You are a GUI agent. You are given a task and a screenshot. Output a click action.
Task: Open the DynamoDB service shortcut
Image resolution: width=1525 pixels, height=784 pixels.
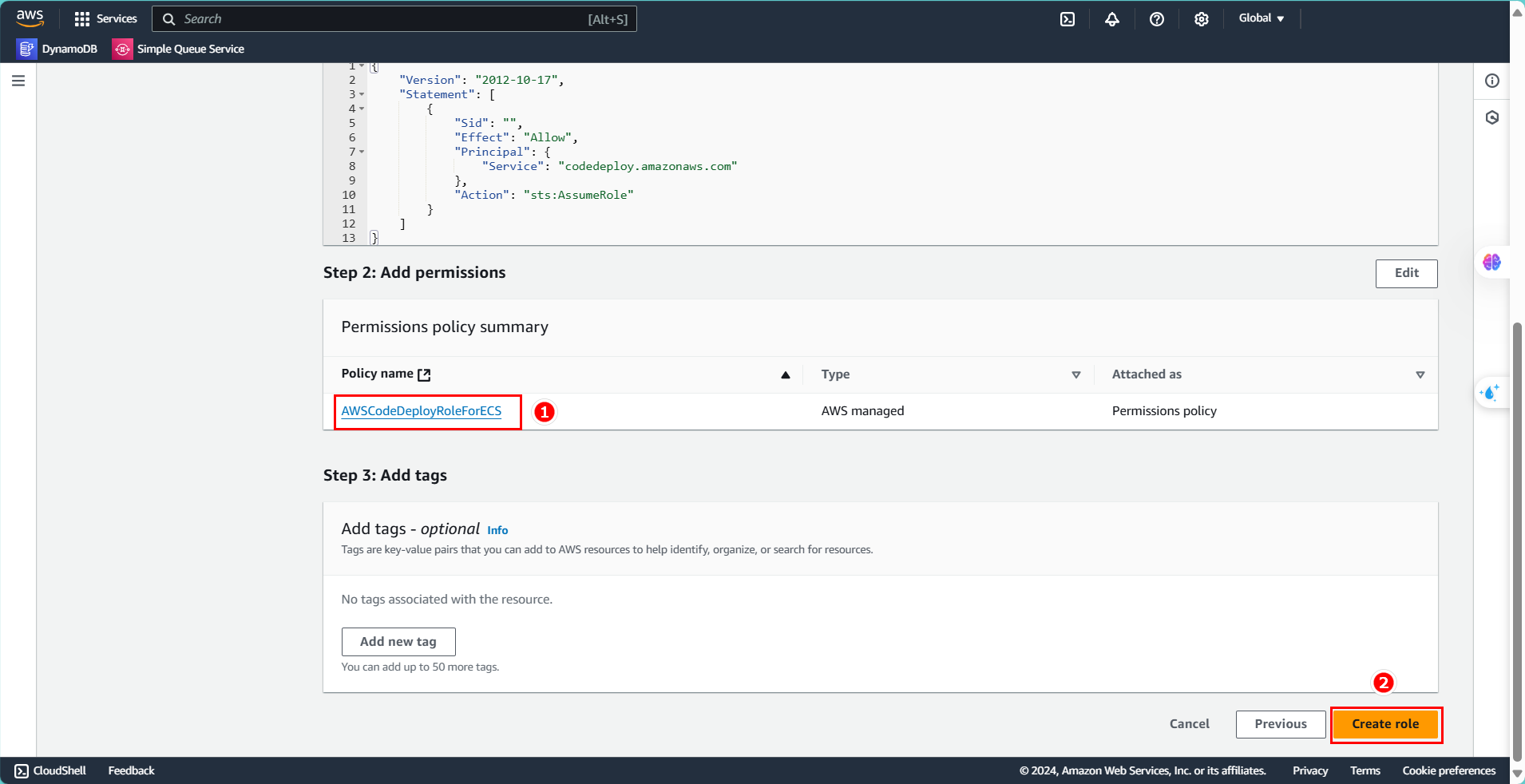[57, 49]
